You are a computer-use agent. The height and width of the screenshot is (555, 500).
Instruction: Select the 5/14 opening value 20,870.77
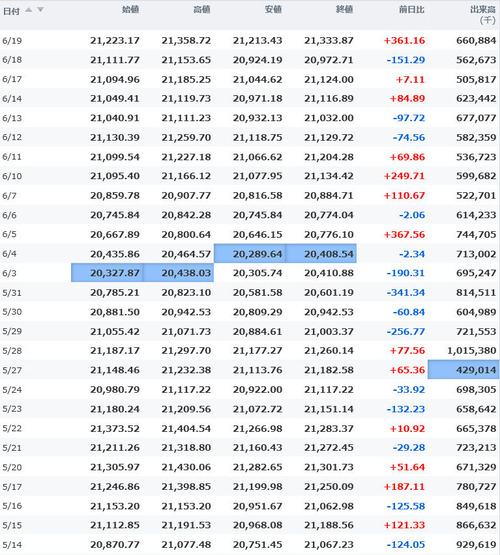[x=115, y=544]
